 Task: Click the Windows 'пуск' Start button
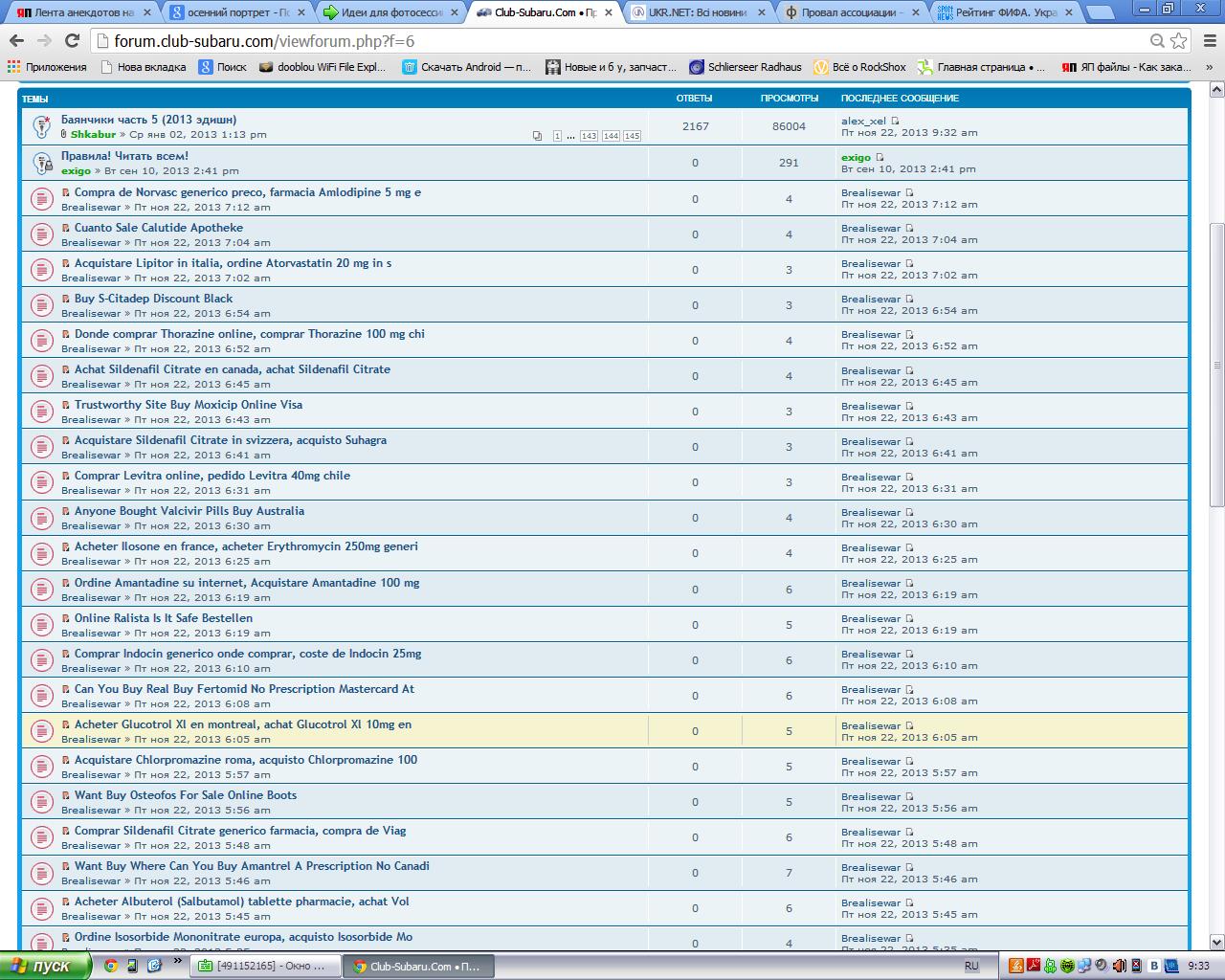point(46,966)
